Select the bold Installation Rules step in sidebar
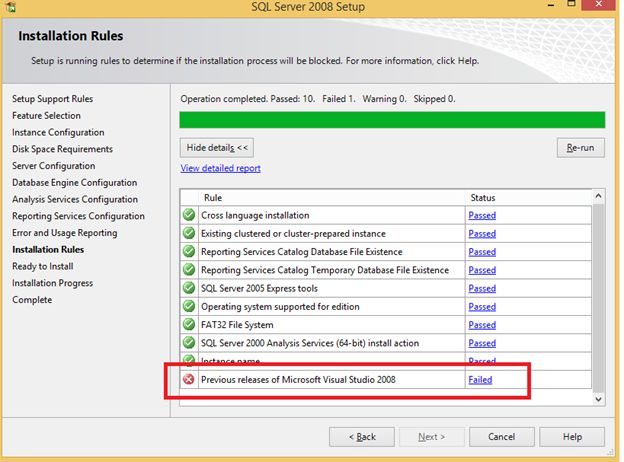This screenshot has width=624, height=462. [48, 250]
